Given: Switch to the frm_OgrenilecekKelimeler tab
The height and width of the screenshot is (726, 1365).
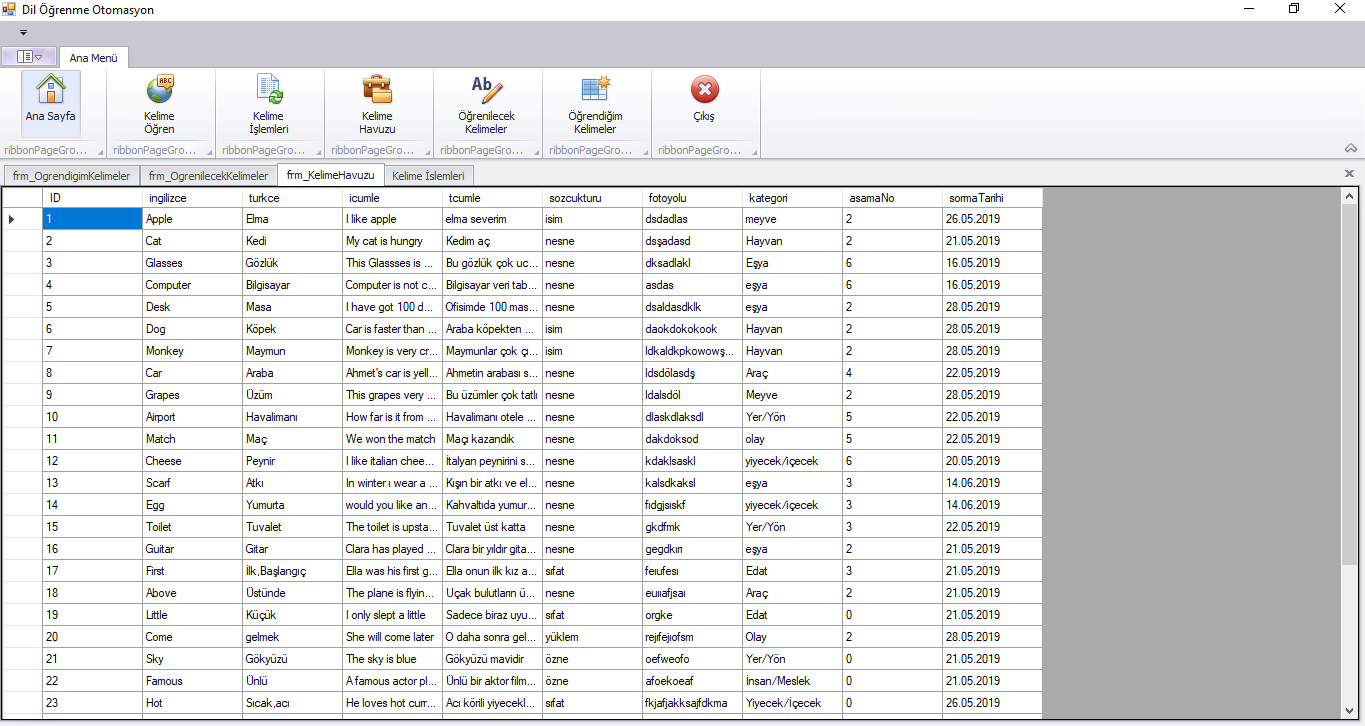Looking at the screenshot, I should 207,174.
